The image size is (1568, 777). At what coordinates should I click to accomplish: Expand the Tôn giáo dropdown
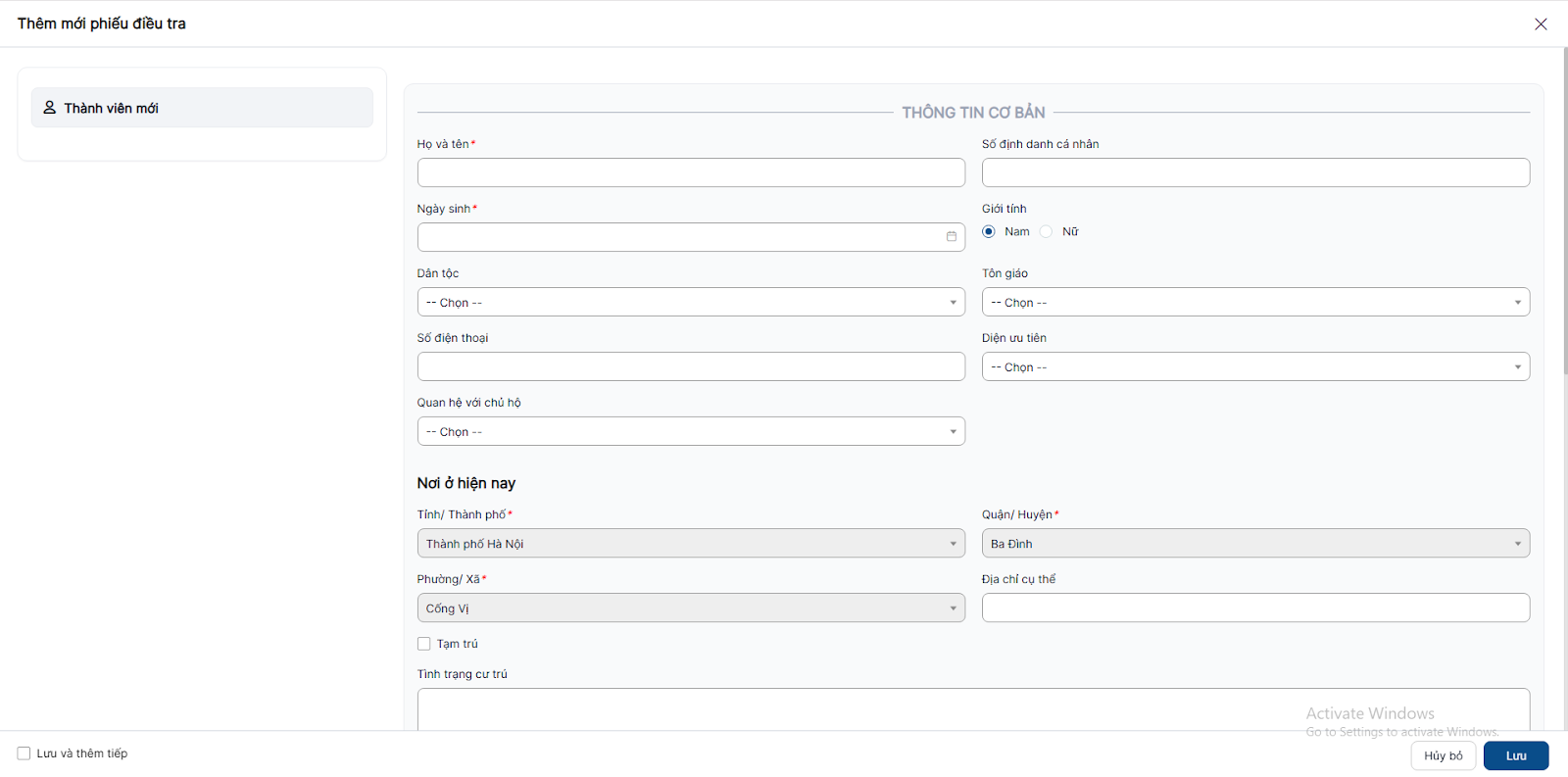click(1254, 303)
